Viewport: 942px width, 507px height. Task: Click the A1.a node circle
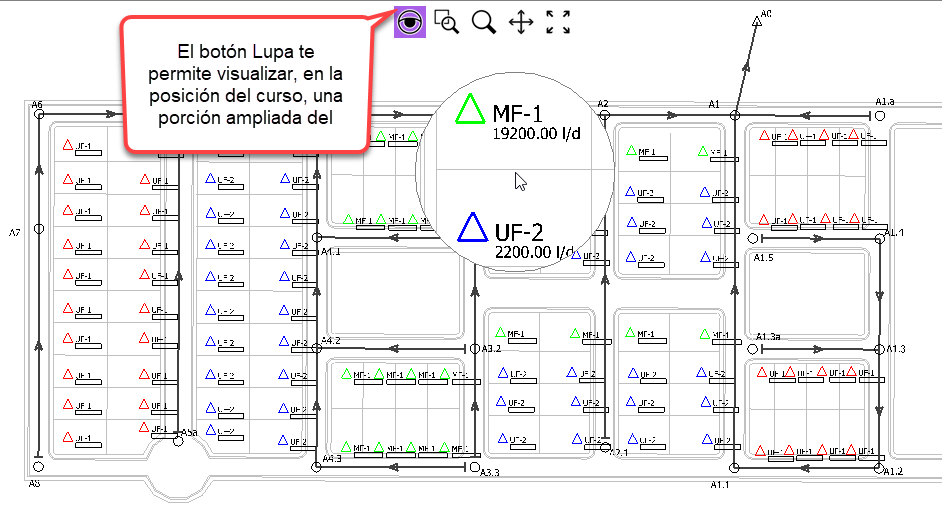point(880,115)
